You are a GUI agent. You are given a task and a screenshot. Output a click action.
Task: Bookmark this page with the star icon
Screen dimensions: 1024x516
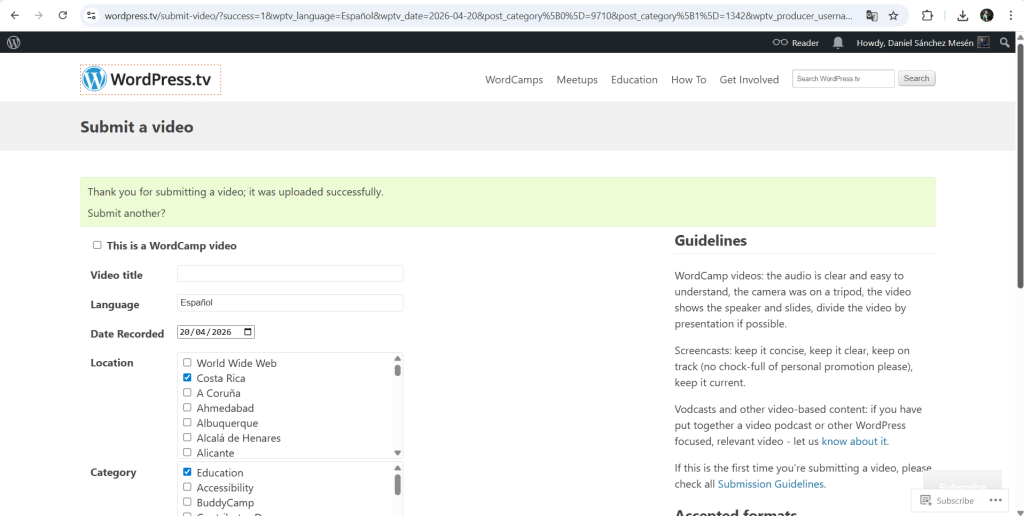893,16
